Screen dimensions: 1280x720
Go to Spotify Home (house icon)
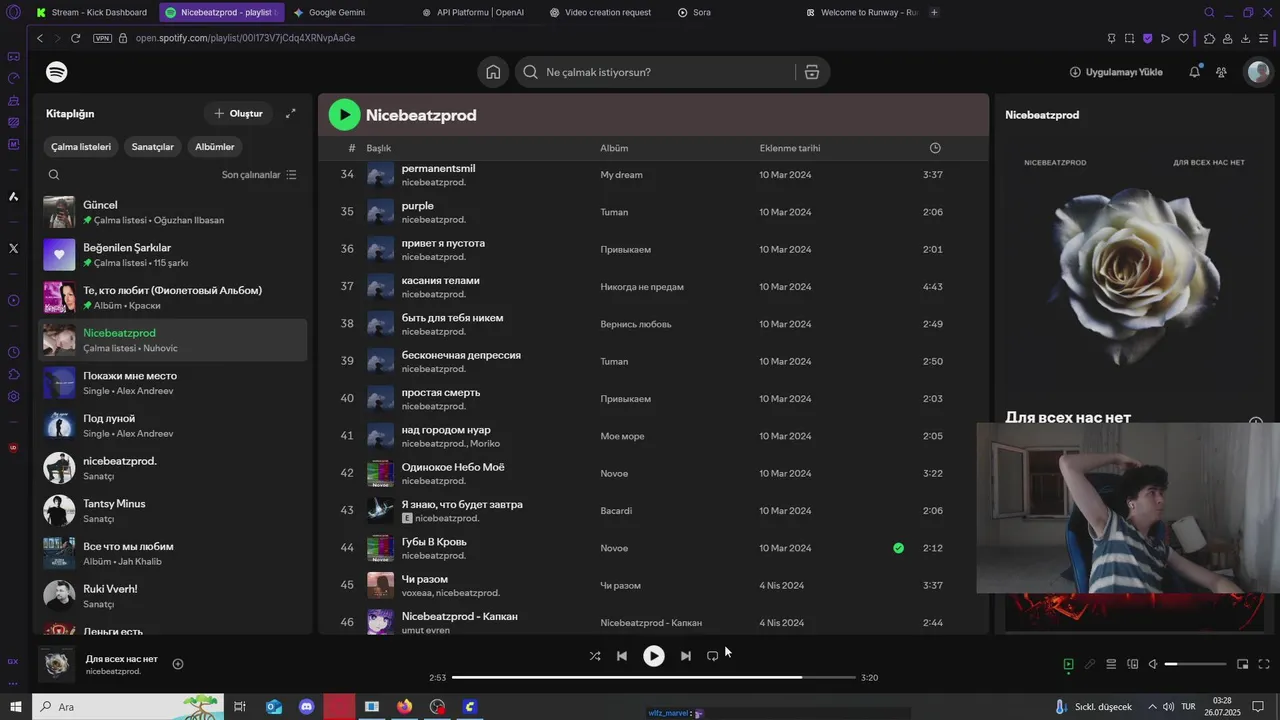coord(493,72)
